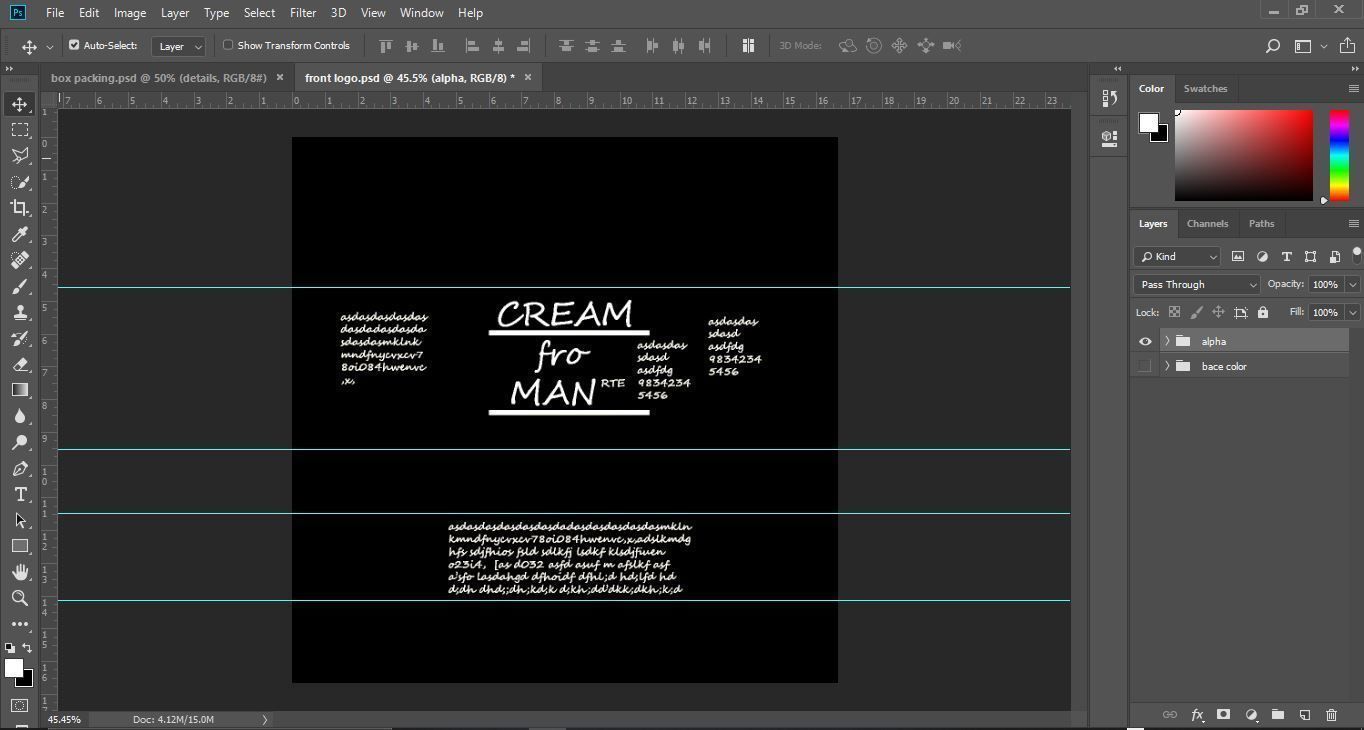
Task: Close the front logo.psd tab
Action: [x=528, y=77]
